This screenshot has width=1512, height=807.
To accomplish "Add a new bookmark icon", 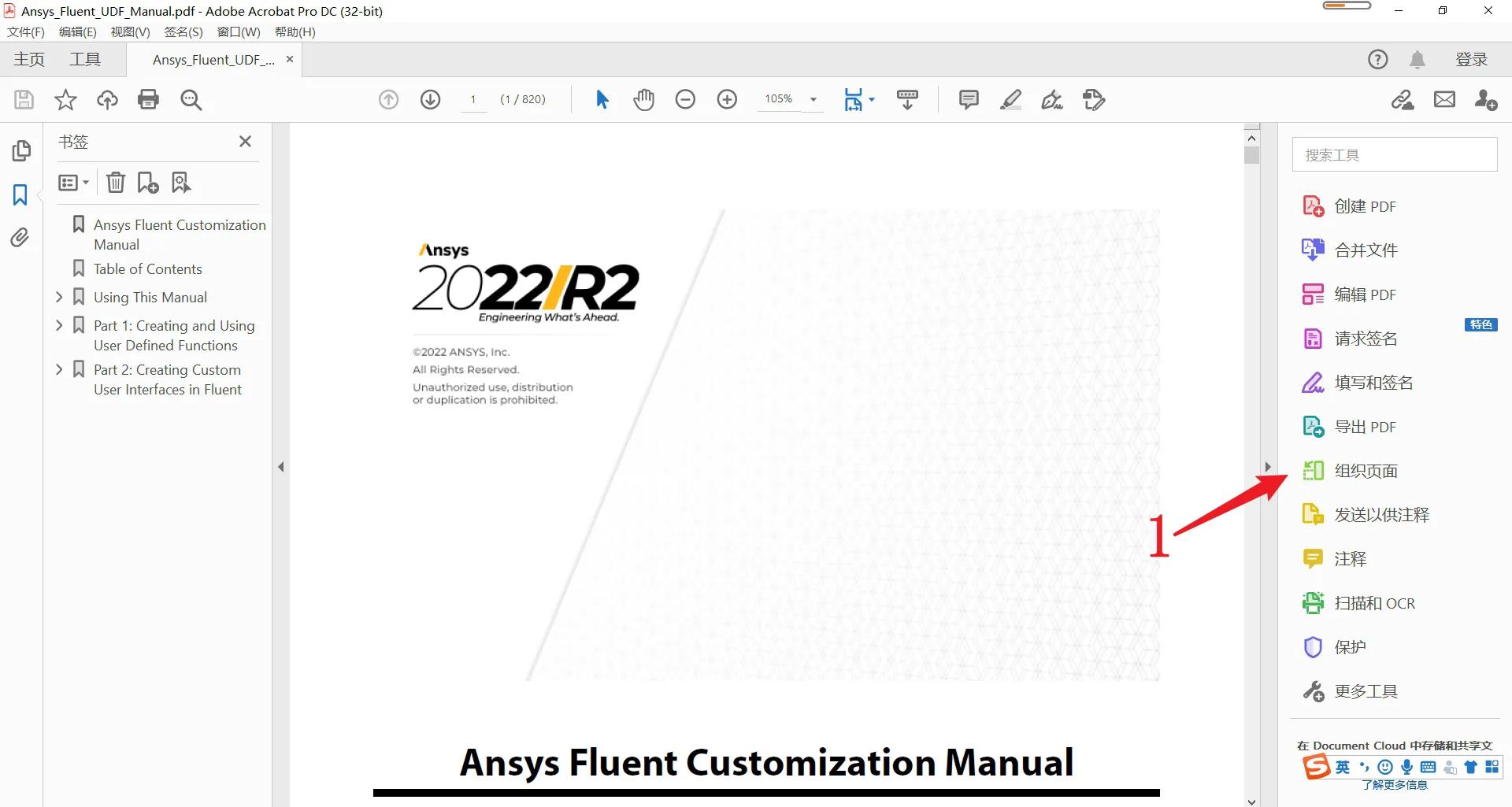I will tap(148, 183).
